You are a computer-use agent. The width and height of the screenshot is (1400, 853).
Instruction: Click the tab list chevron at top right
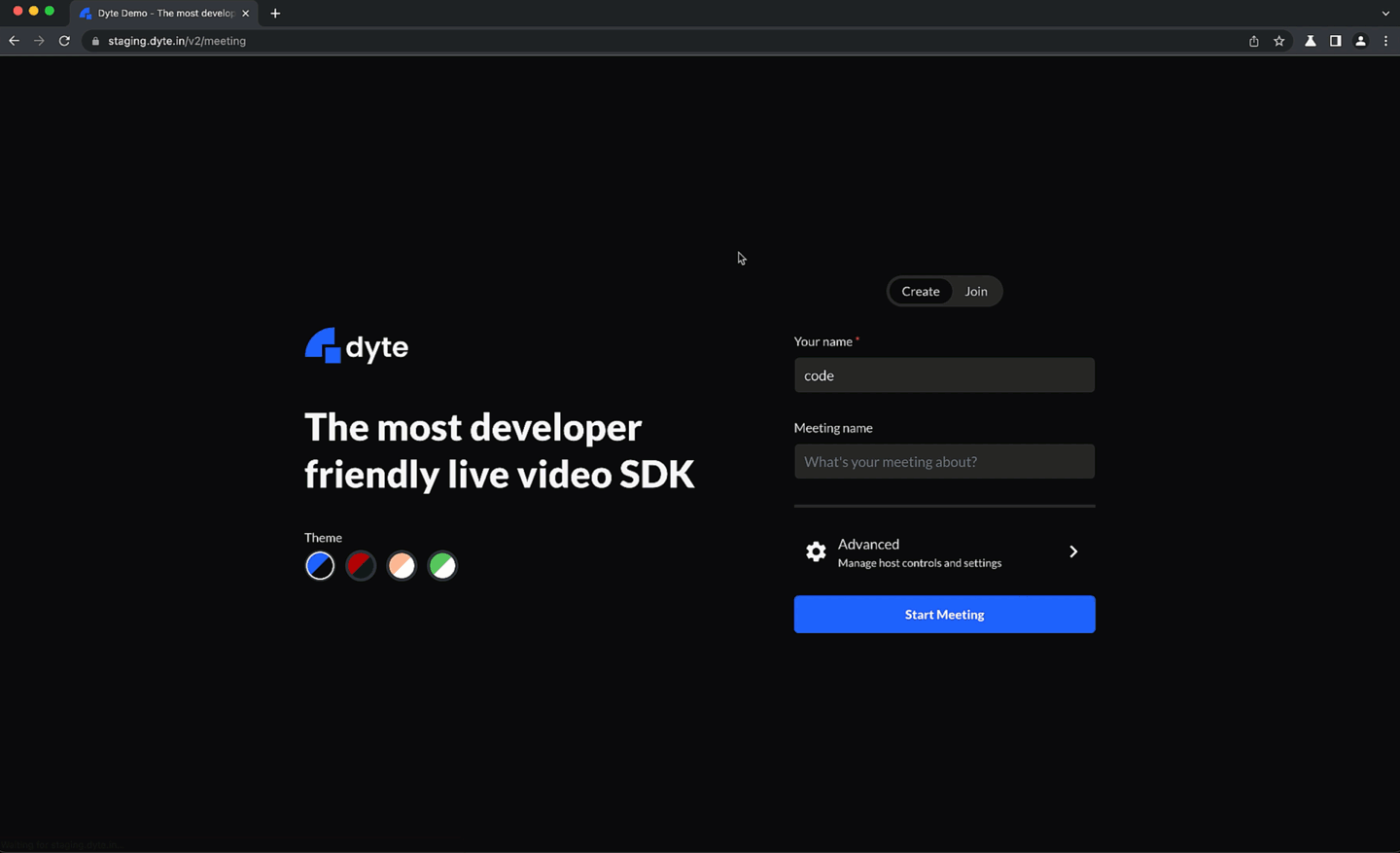pos(1384,13)
